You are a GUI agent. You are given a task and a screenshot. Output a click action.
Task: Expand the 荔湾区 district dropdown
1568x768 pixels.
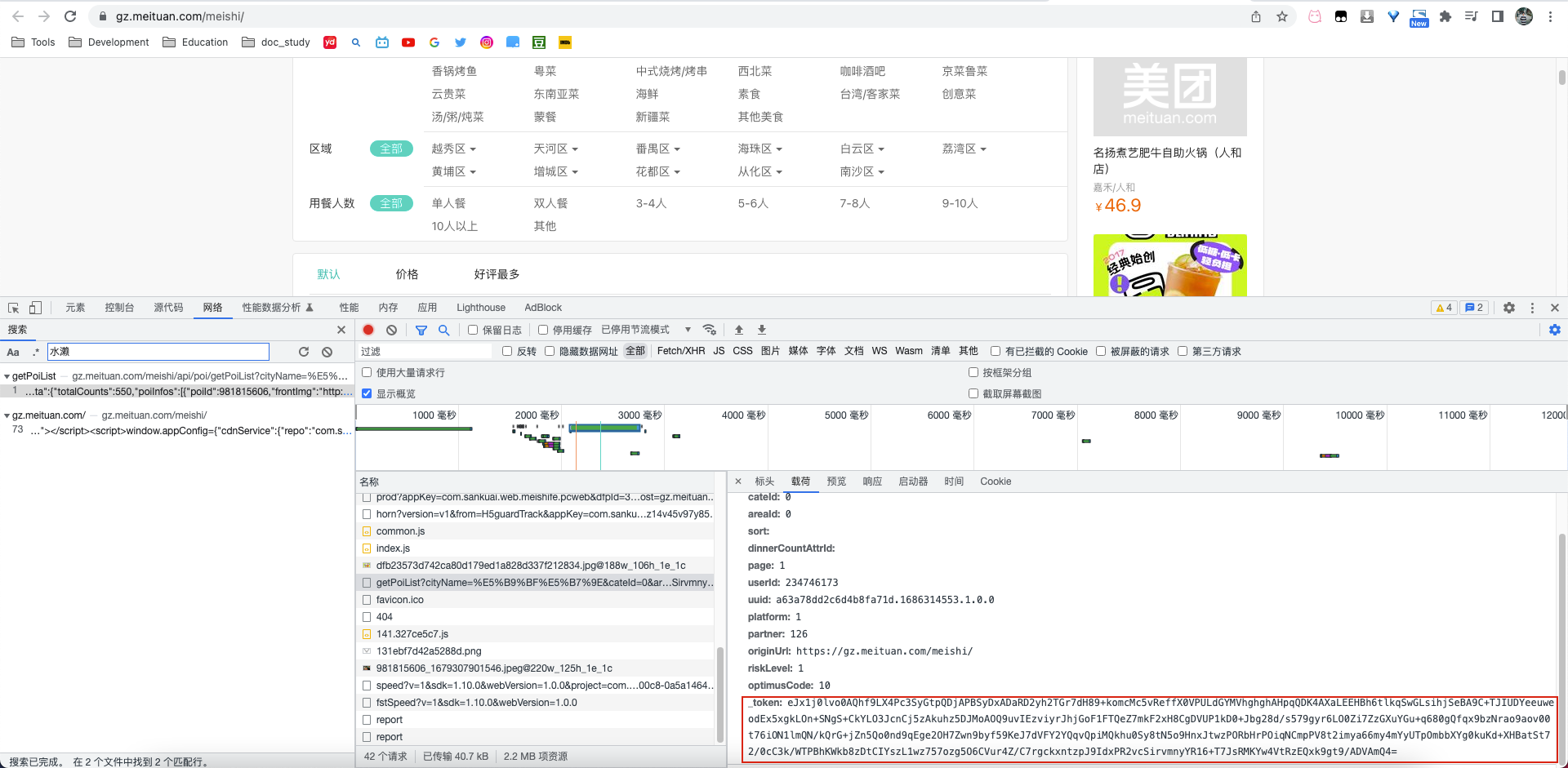pos(964,149)
